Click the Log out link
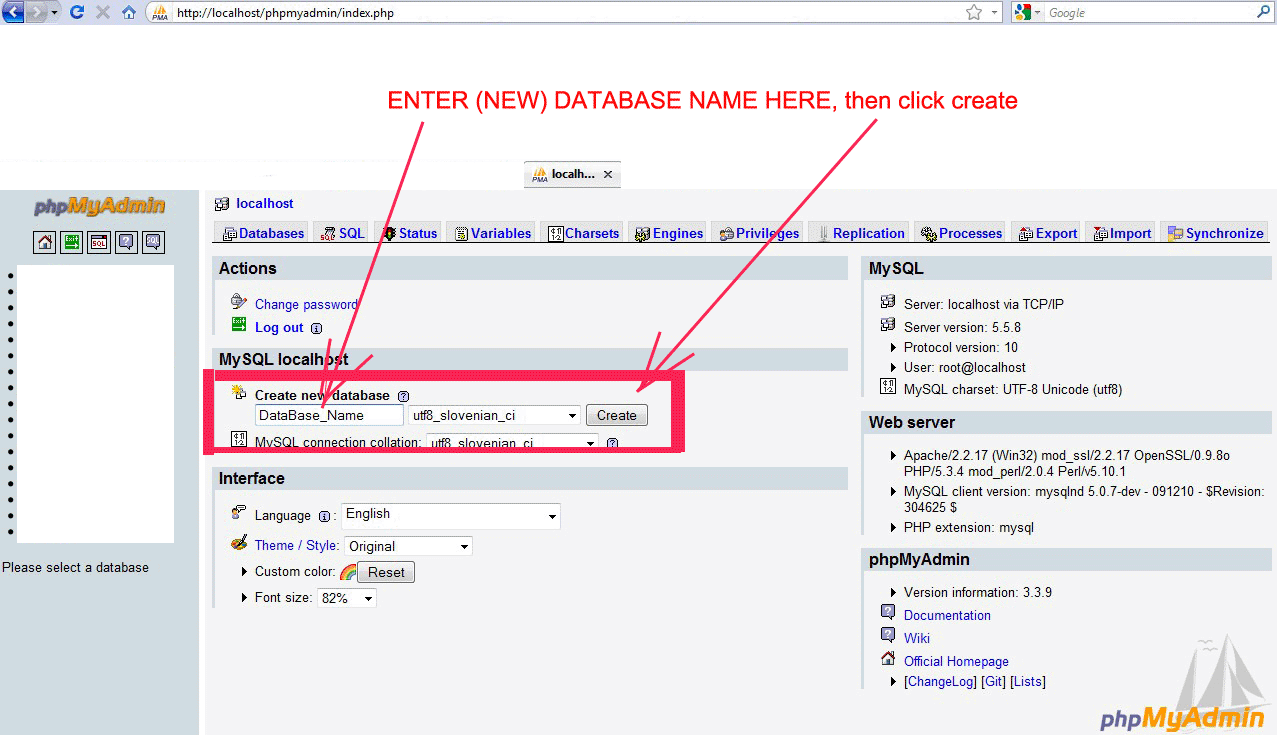 [279, 327]
